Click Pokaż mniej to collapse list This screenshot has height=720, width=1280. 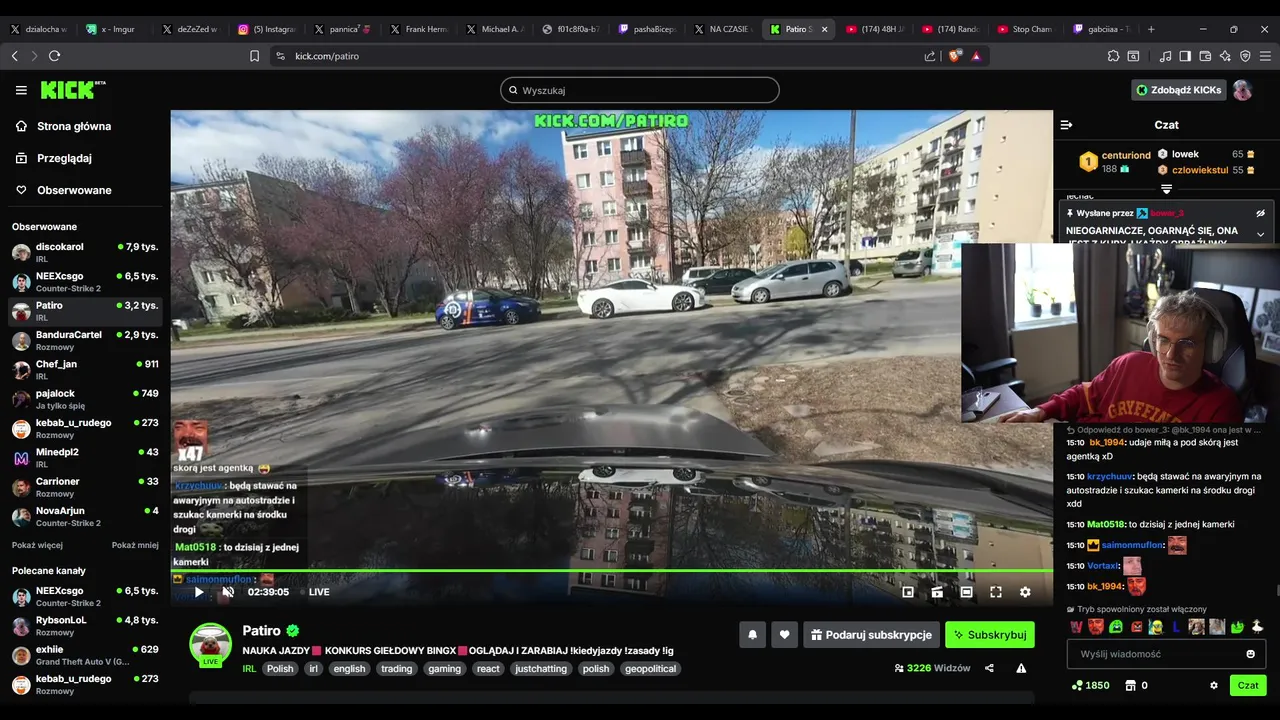pyautogui.click(x=135, y=545)
